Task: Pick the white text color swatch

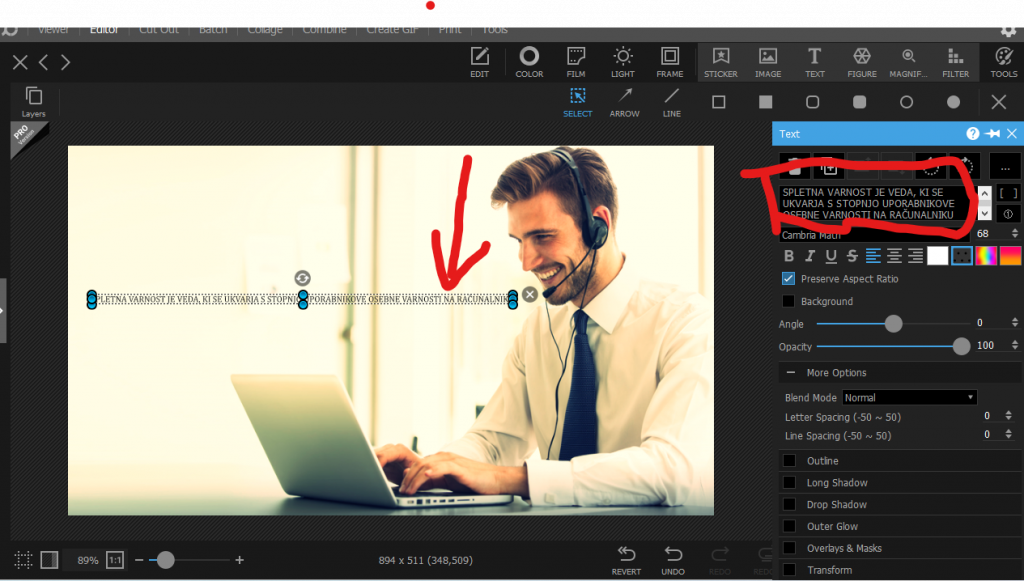Action: [x=938, y=256]
